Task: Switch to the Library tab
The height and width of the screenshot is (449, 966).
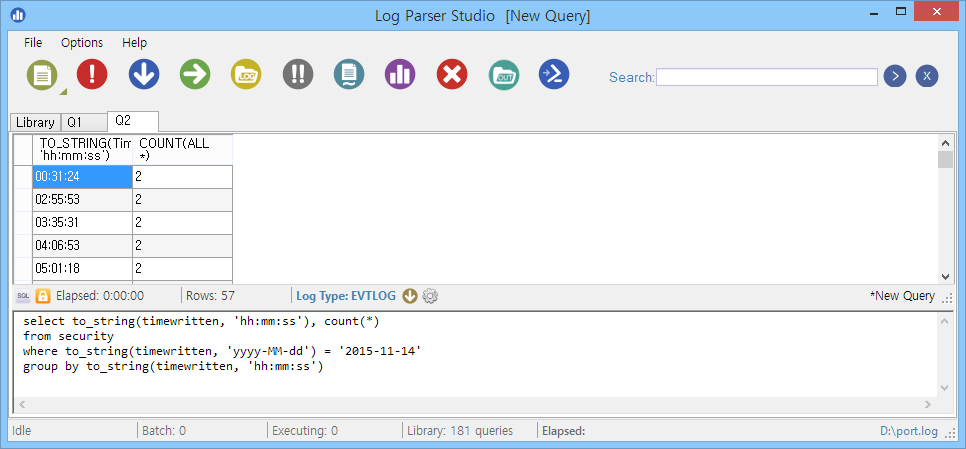Action: click(35, 122)
